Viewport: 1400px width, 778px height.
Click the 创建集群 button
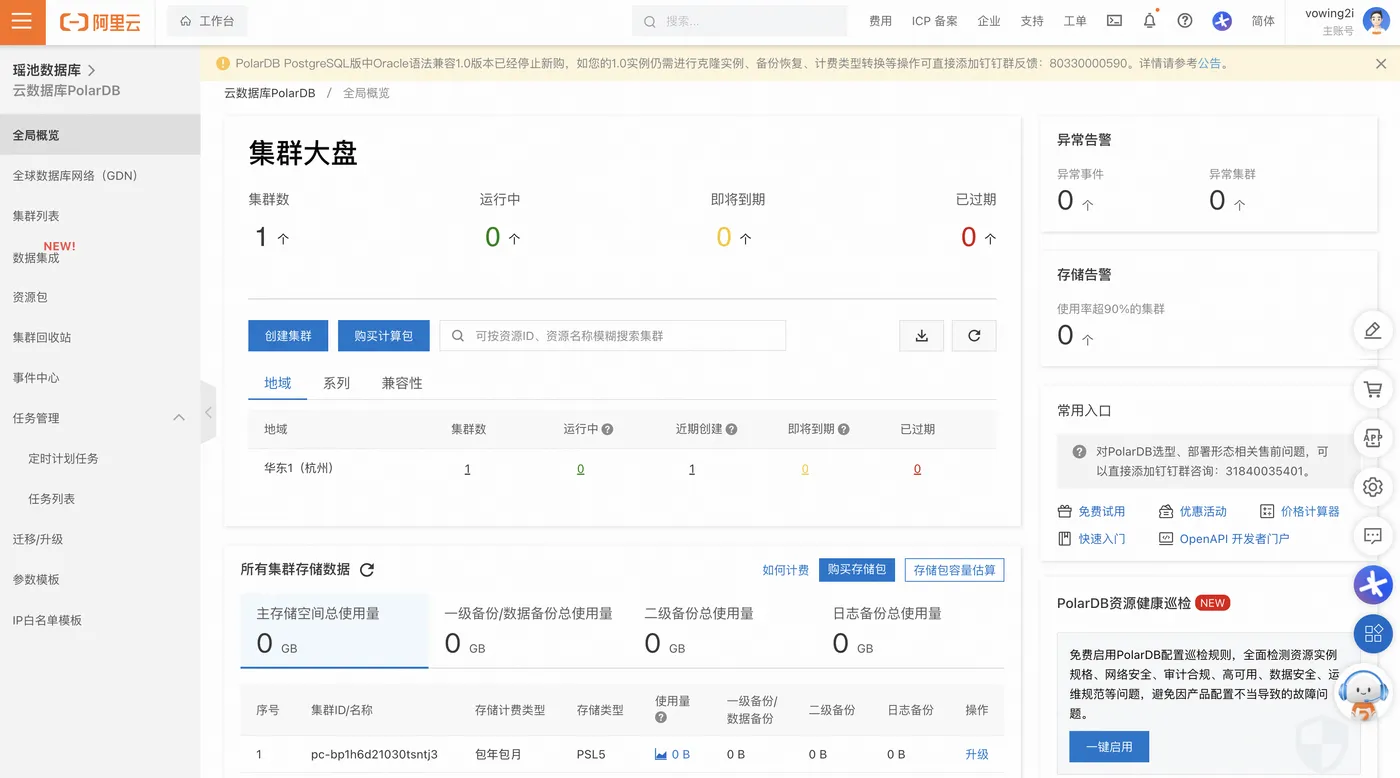pos(288,336)
